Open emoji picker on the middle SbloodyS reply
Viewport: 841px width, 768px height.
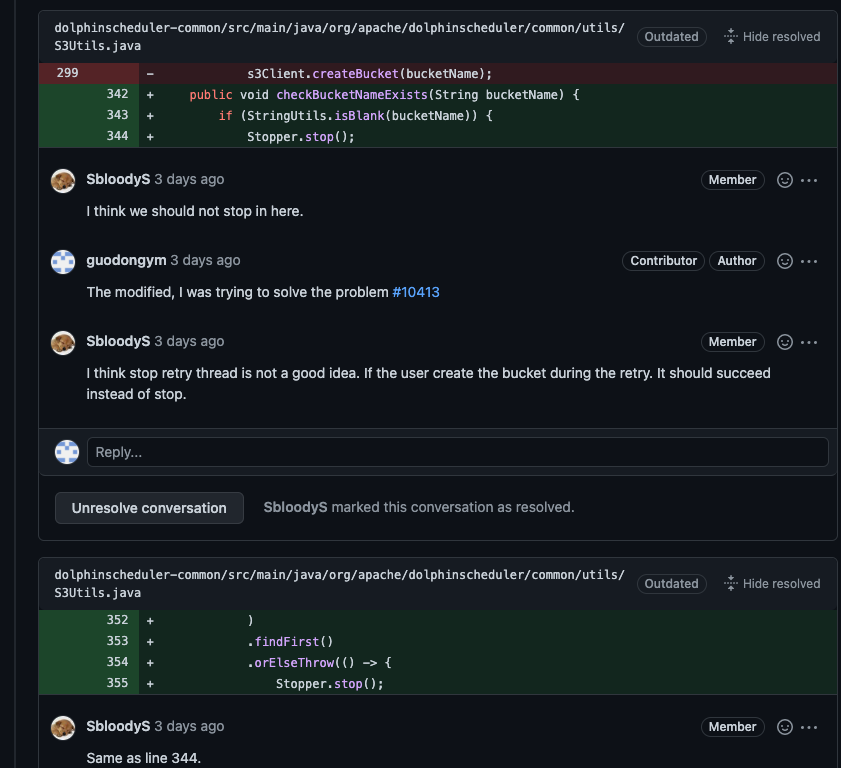[x=784, y=342]
